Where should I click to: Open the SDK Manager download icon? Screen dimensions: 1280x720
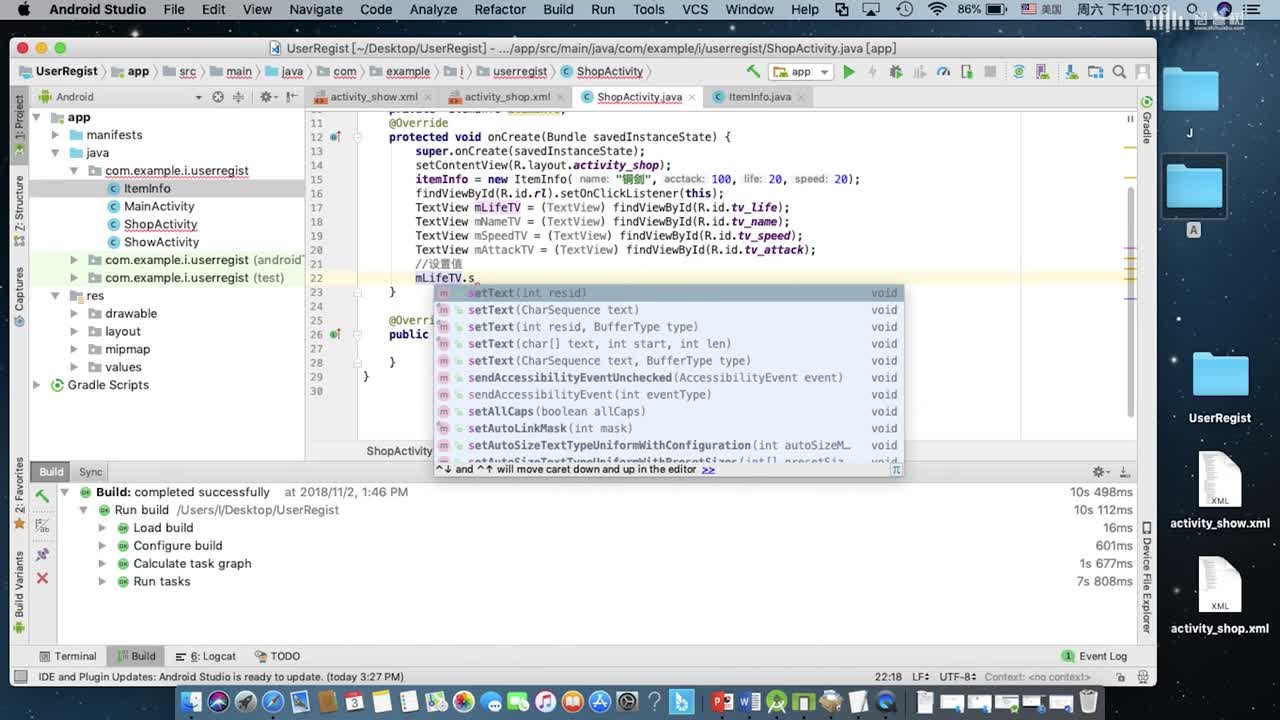click(x=1069, y=72)
